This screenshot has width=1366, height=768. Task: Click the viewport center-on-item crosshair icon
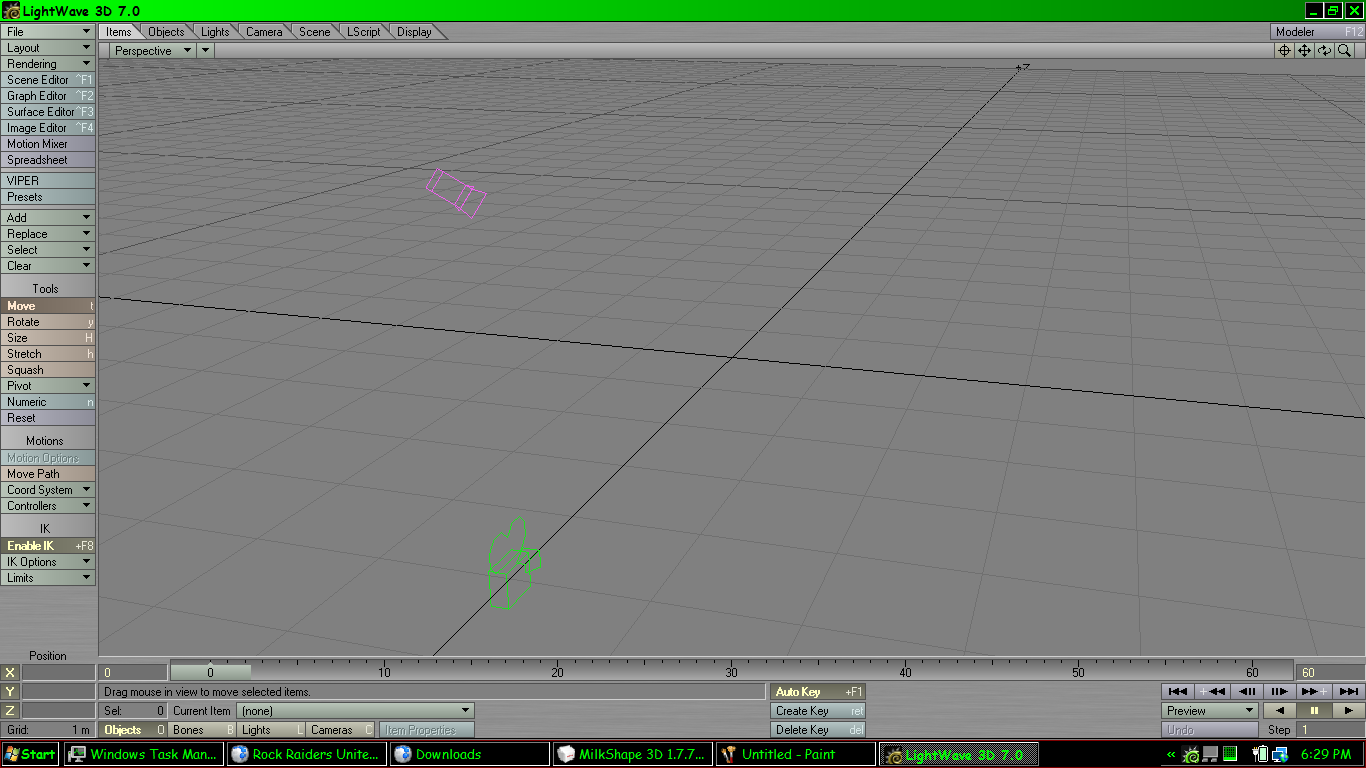1285,51
